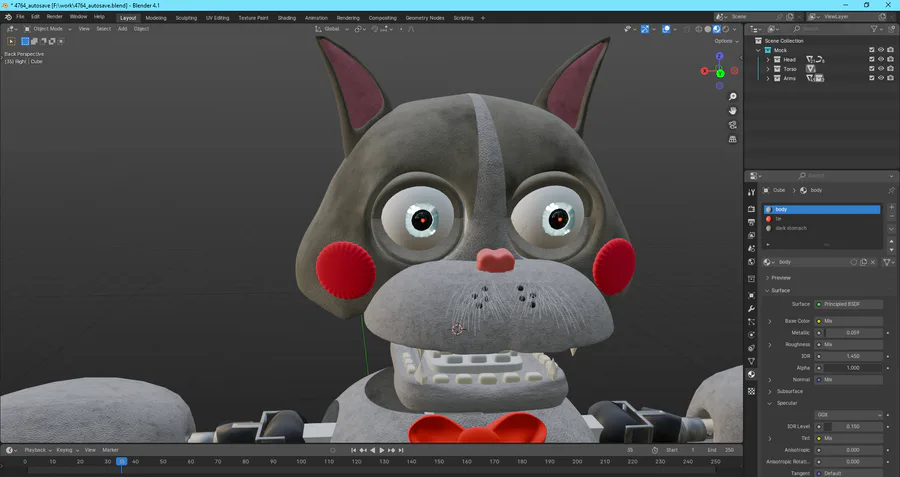
Task: Hide the Arms collection with eye icon
Action: [881, 77]
